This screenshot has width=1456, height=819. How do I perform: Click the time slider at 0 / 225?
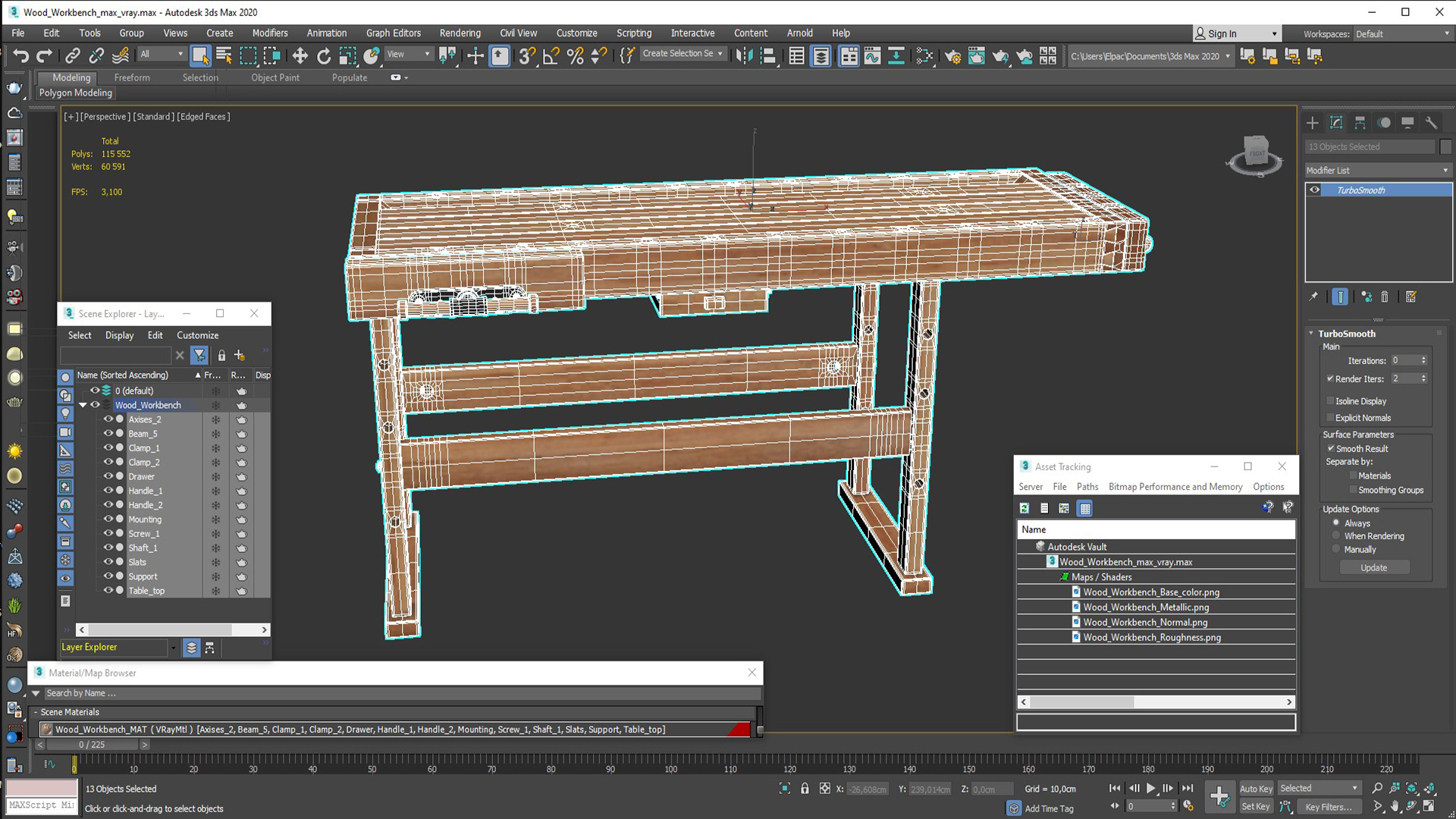92,745
